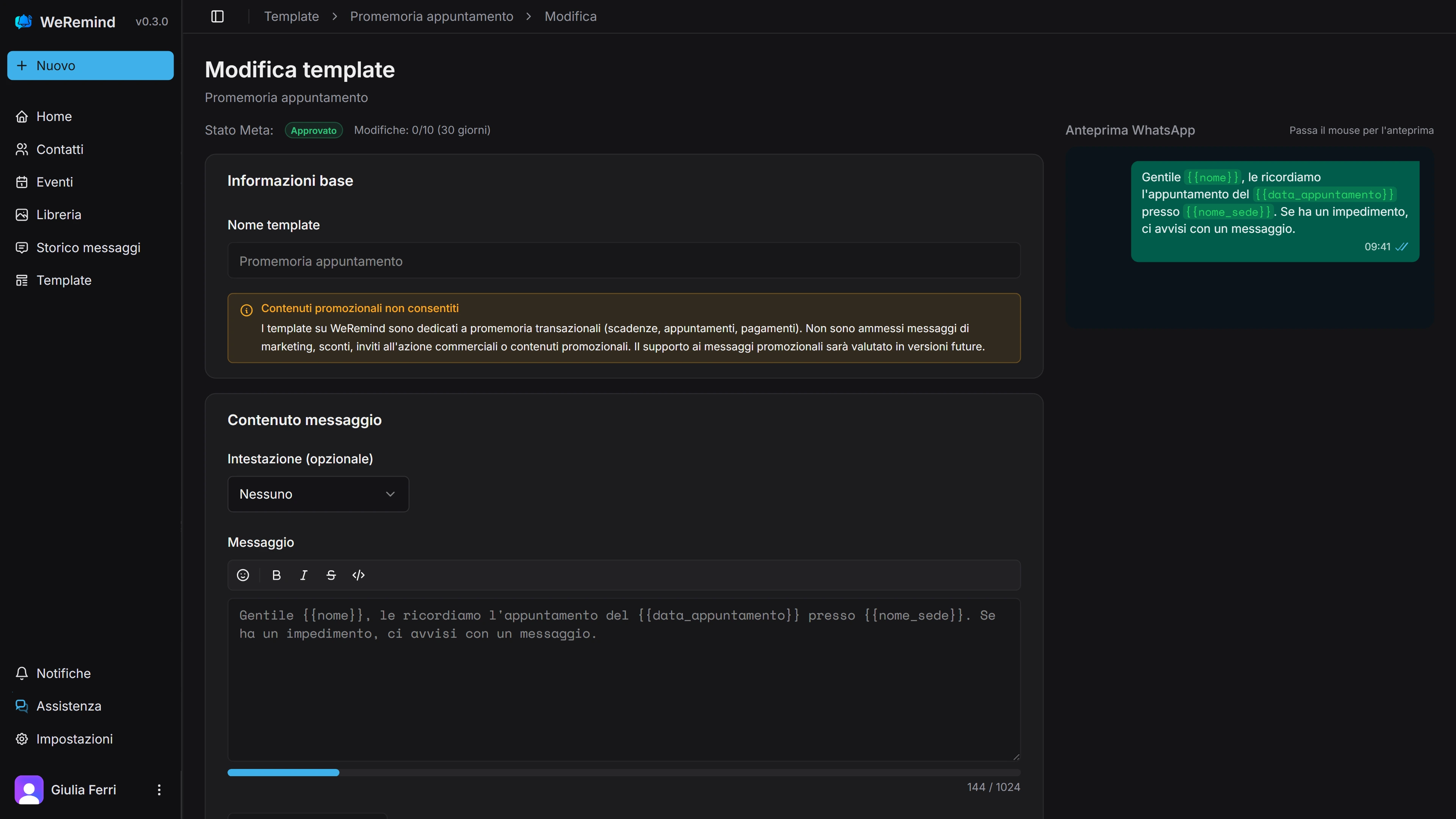
Task: Click into the Messaggio text area
Action: pyautogui.click(x=624, y=680)
